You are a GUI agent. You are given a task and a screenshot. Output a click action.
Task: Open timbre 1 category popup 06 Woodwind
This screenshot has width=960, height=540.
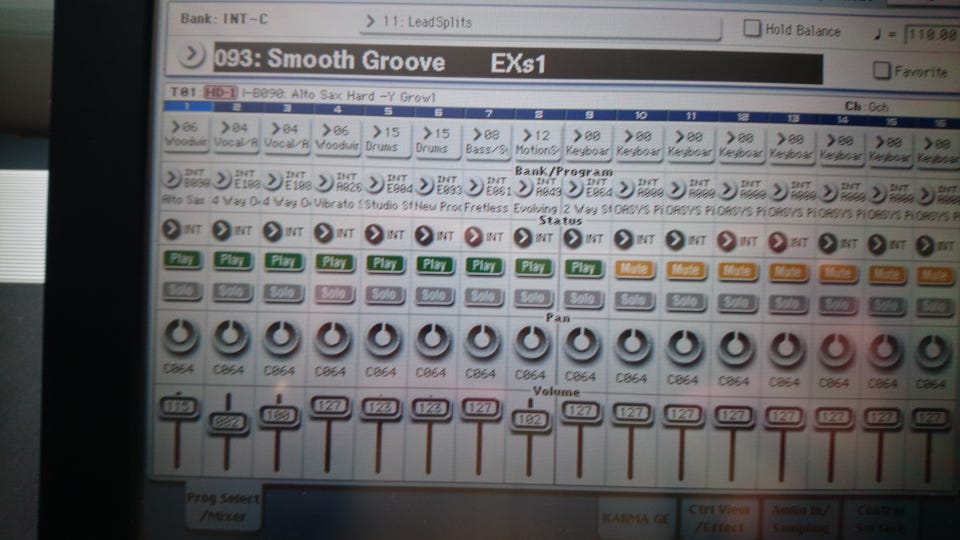(186, 134)
